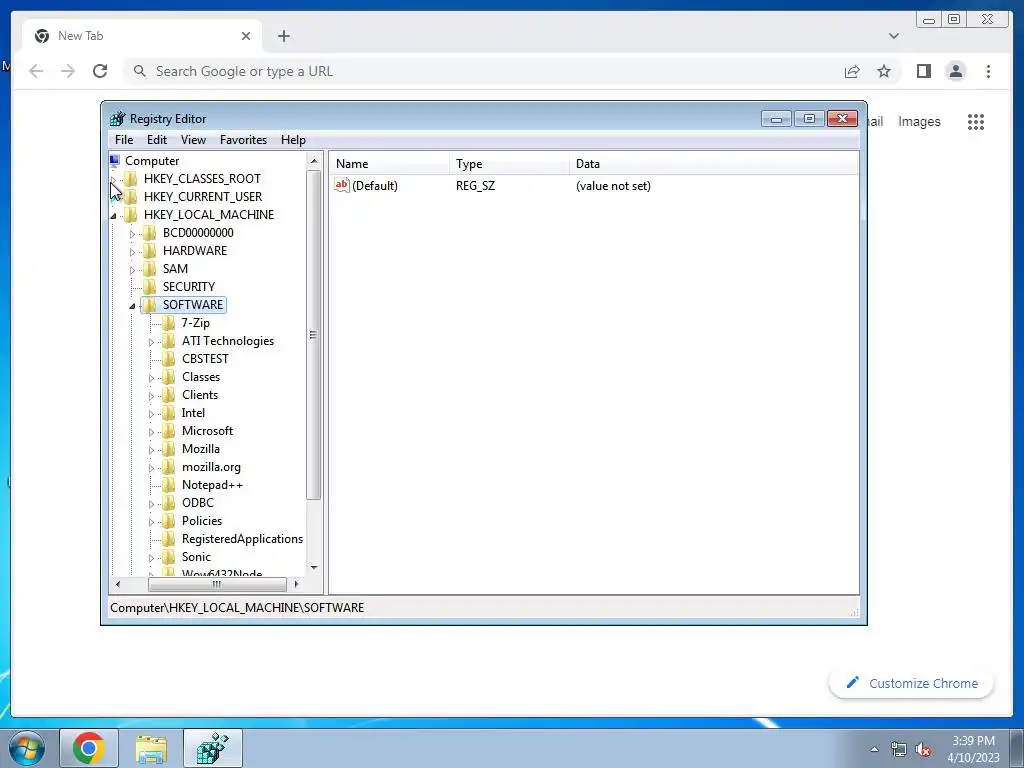Collapse the HKEY_LOCAL_MACHINE key
The height and width of the screenshot is (768, 1024).
coord(114,216)
